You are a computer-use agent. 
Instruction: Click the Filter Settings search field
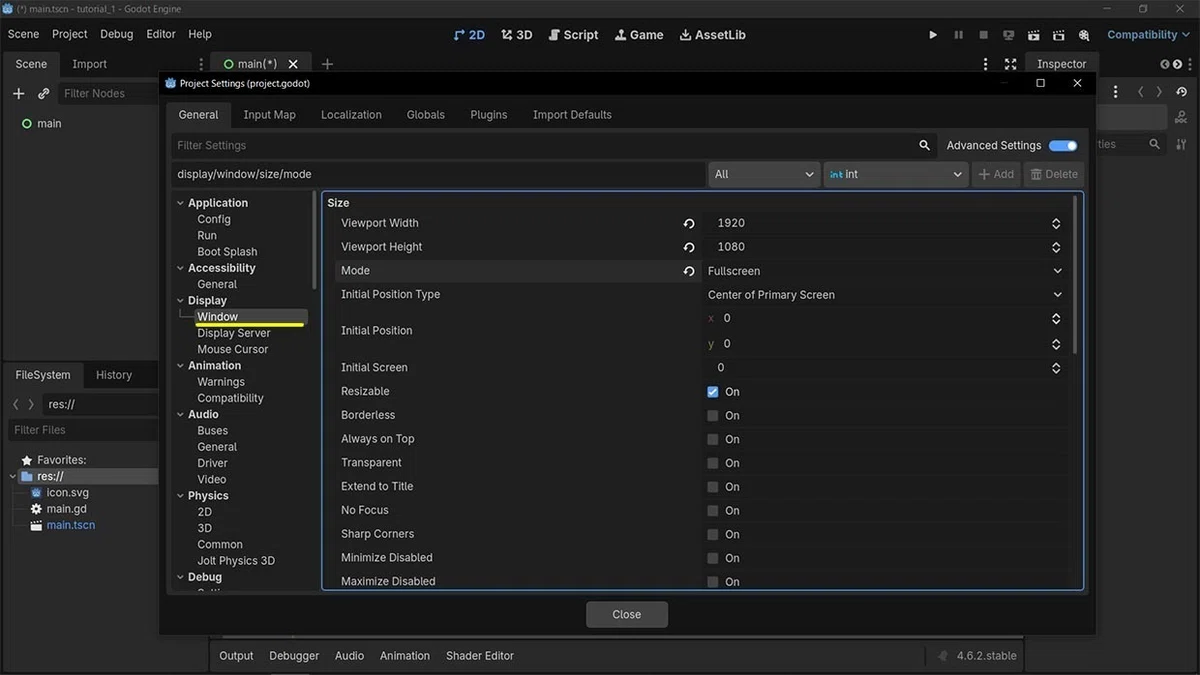pos(554,145)
